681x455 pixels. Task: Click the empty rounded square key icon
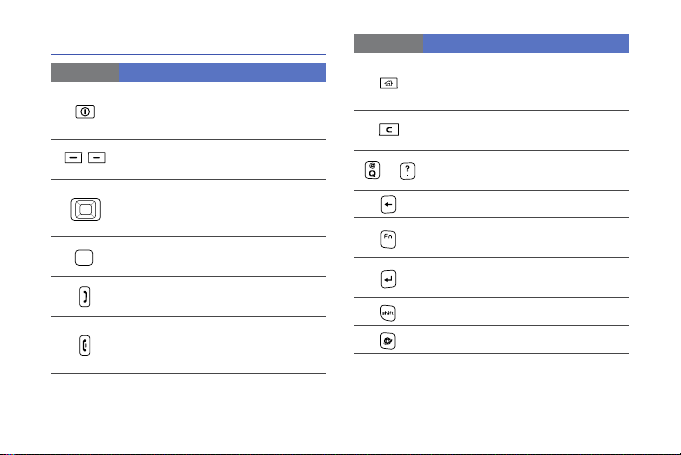[84, 257]
